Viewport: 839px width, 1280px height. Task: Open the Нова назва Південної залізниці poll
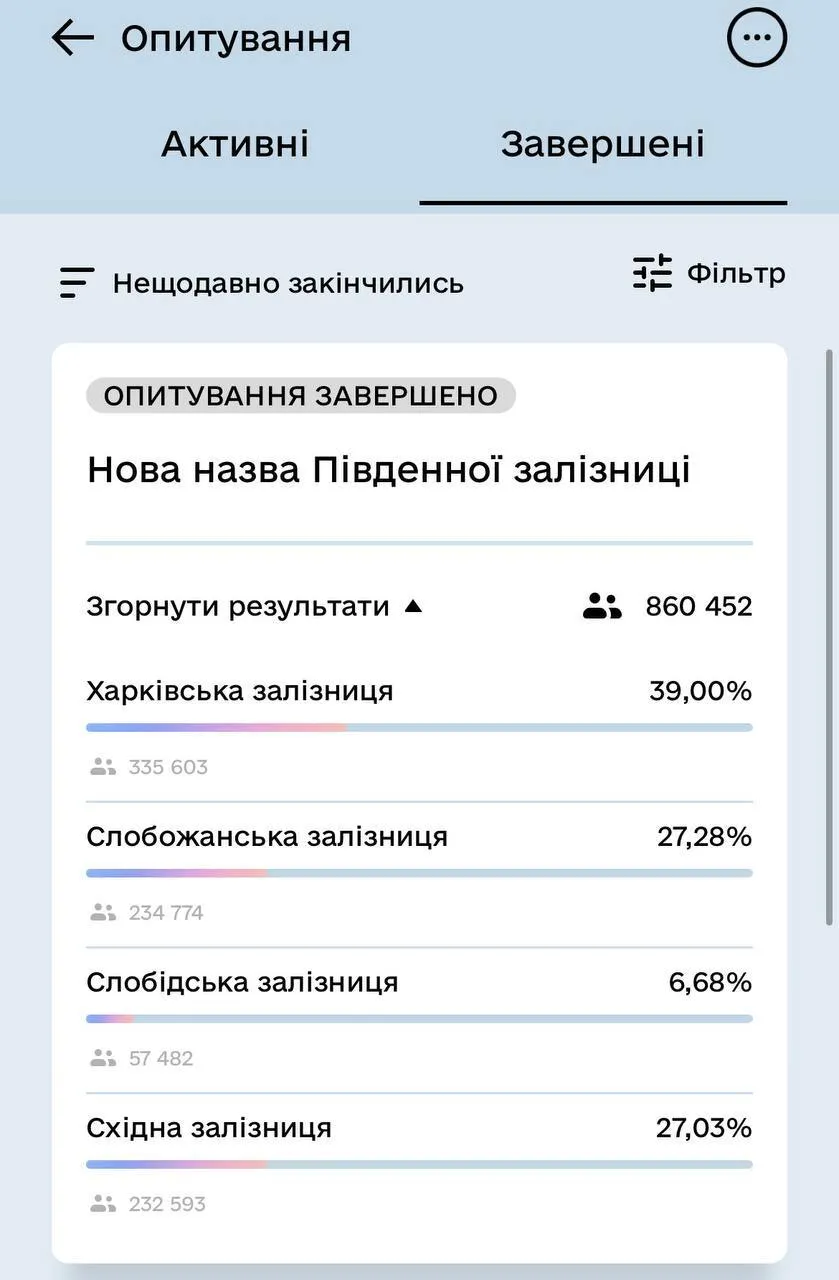(390, 466)
